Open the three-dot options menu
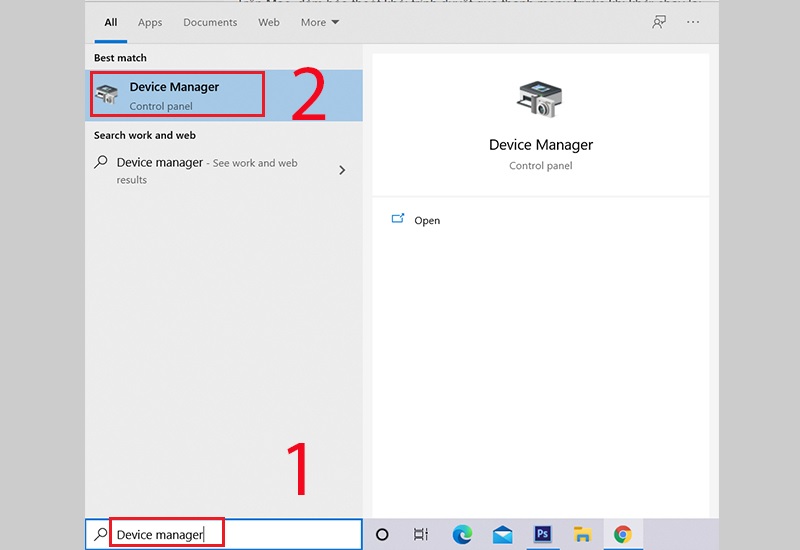Image resolution: width=800 pixels, height=550 pixels. [693, 22]
